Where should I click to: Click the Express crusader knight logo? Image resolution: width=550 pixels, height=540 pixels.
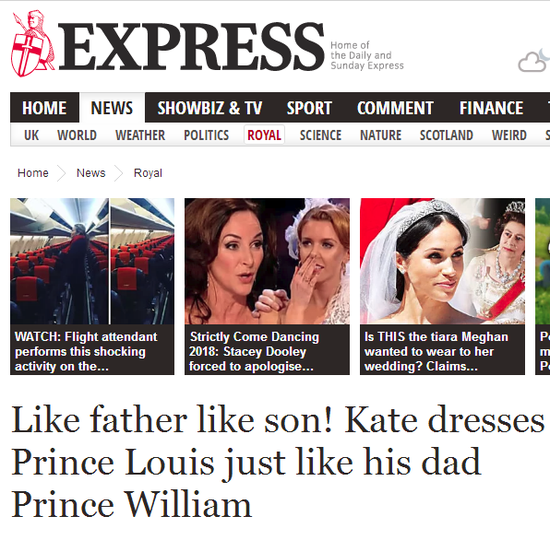[33, 44]
